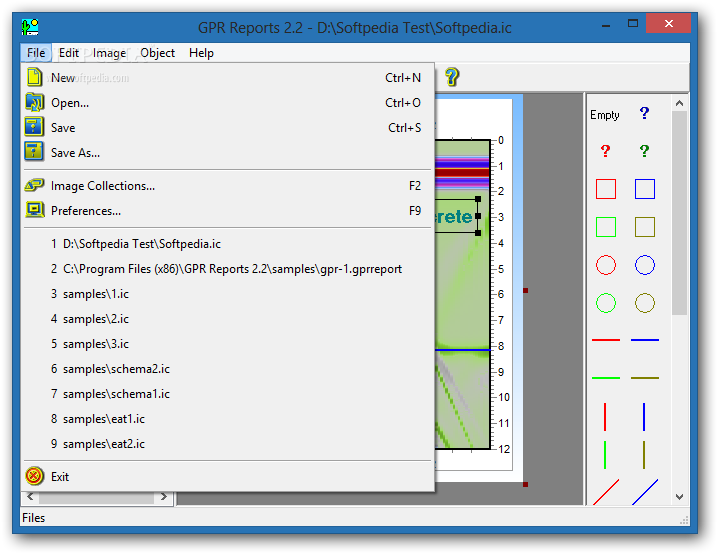Select the blue circle shape
Screen dimensions: 718x554
point(644,265)
